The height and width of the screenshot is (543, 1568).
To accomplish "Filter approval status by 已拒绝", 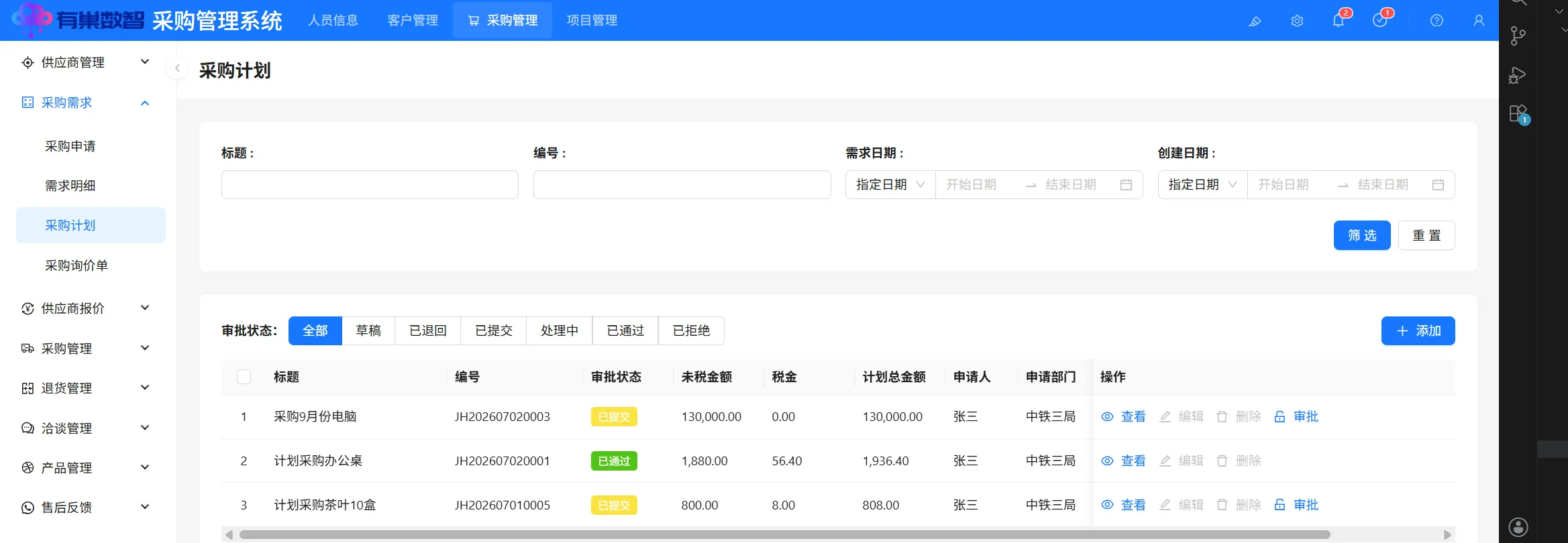I will (691, 331).
